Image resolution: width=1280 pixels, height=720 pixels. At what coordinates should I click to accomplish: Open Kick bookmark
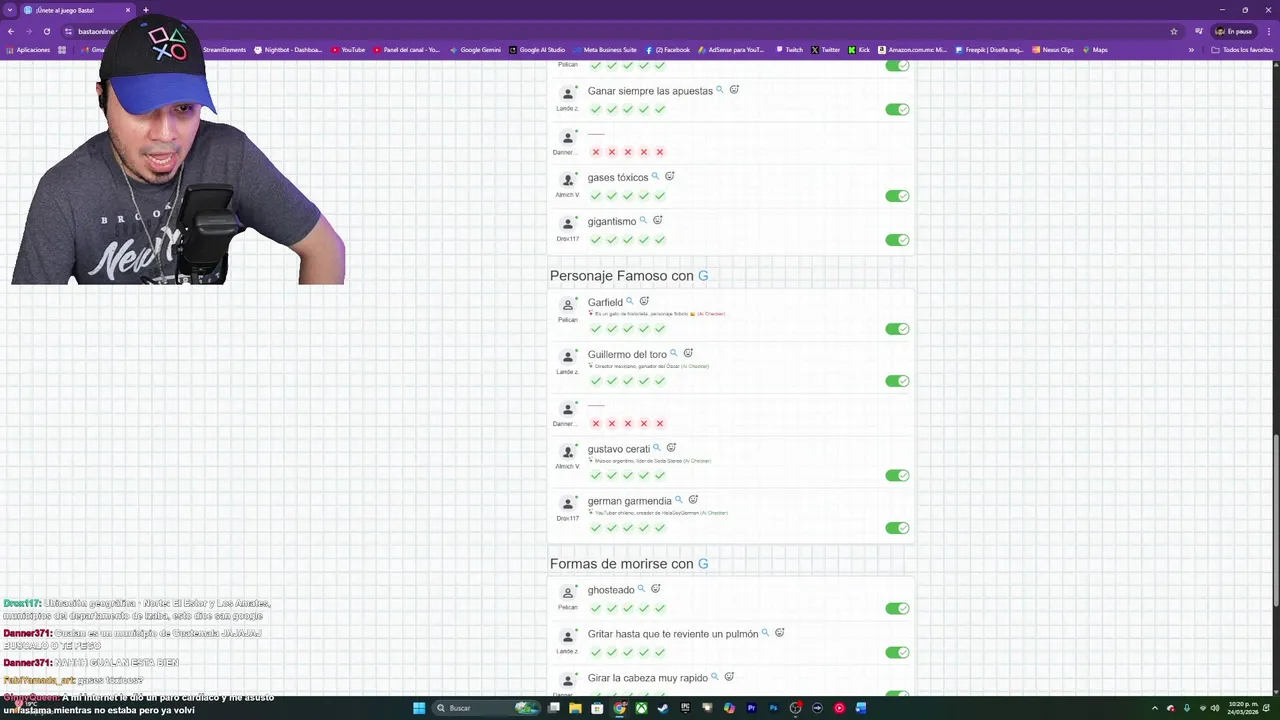pos(859,50)
